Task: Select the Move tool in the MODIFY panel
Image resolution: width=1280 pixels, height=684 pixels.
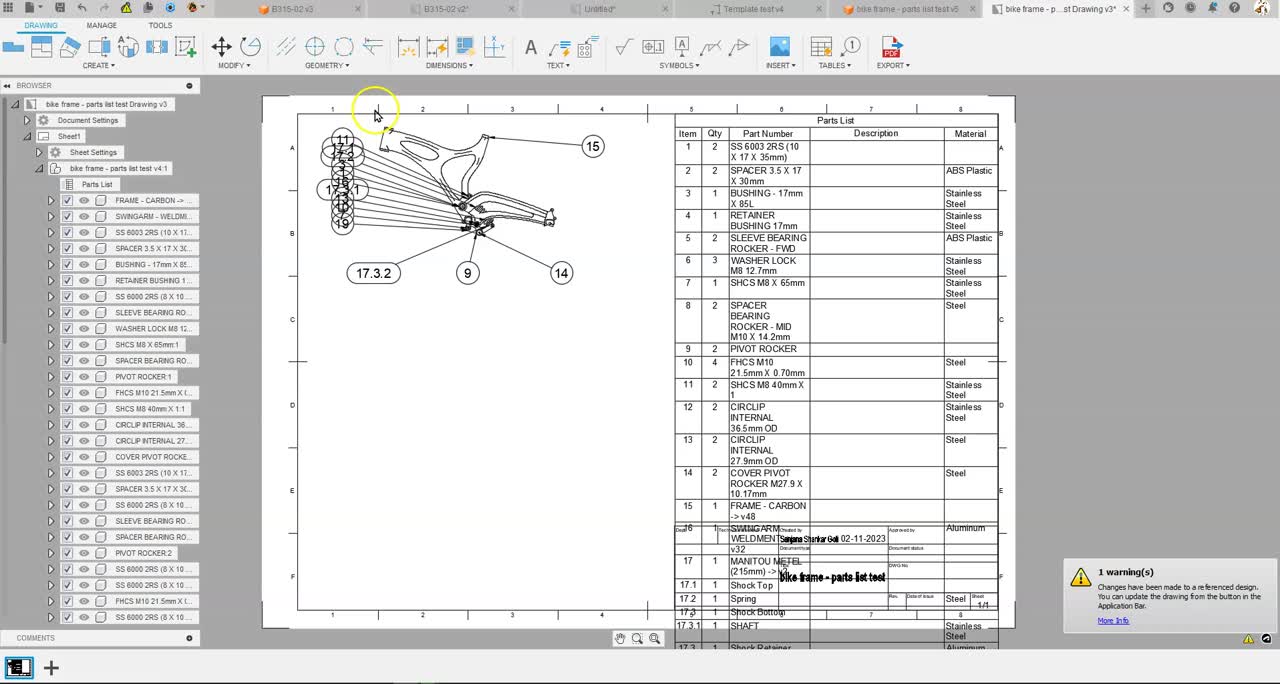Action: click(222, 46)
